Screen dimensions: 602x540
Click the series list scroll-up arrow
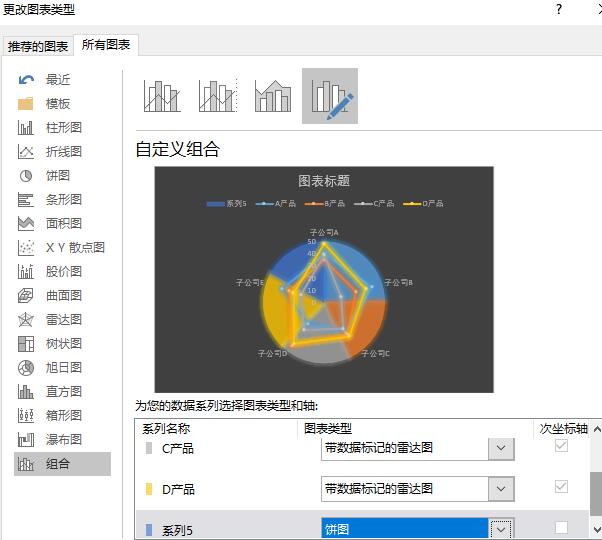[x=597, y=429]
